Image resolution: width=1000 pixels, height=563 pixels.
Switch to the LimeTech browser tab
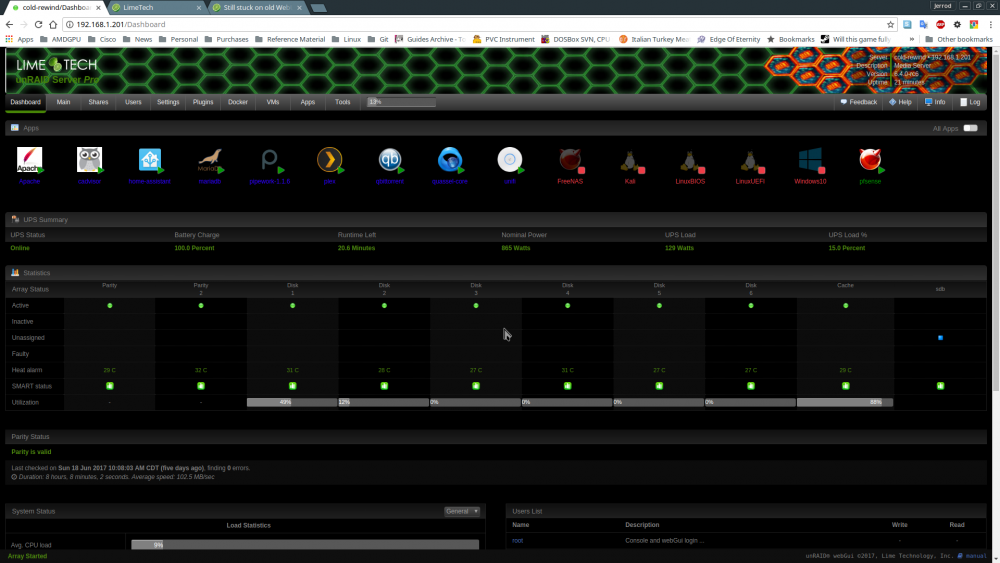click(156, 8)
